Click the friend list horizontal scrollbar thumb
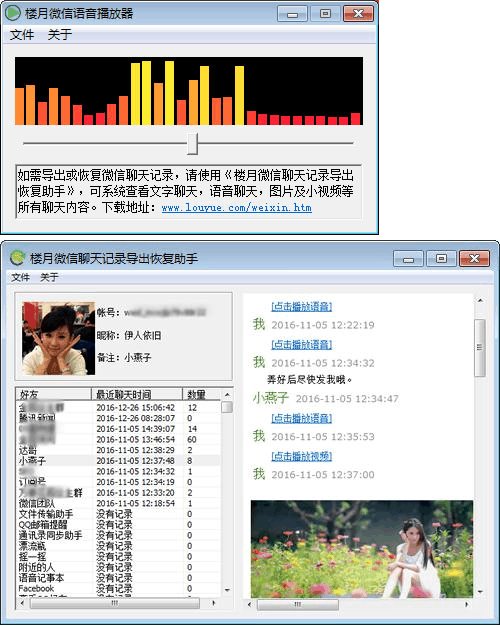 tap(115, 603)
